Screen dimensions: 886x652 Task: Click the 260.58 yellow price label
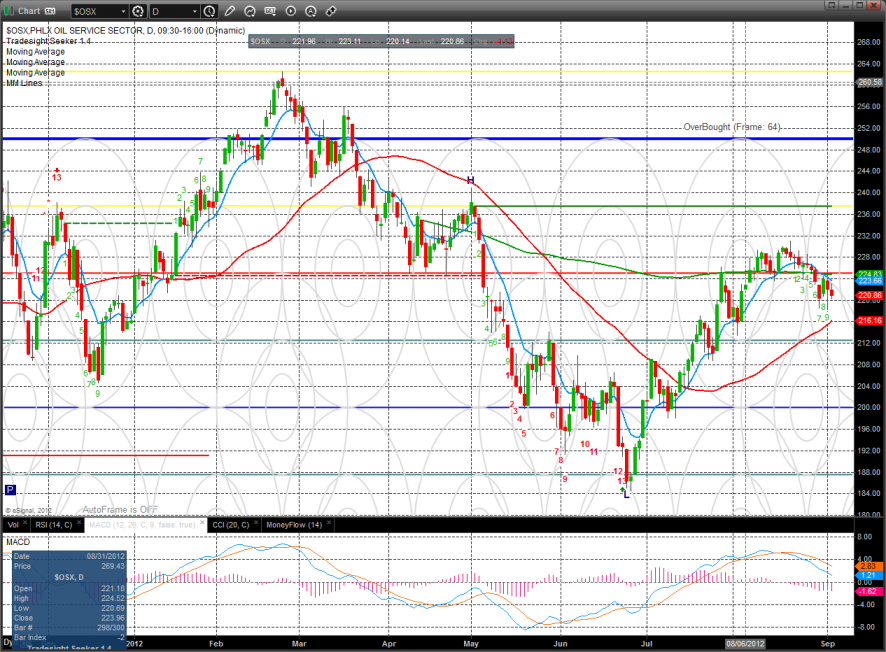pyautogui.click(x=869, y=82)
